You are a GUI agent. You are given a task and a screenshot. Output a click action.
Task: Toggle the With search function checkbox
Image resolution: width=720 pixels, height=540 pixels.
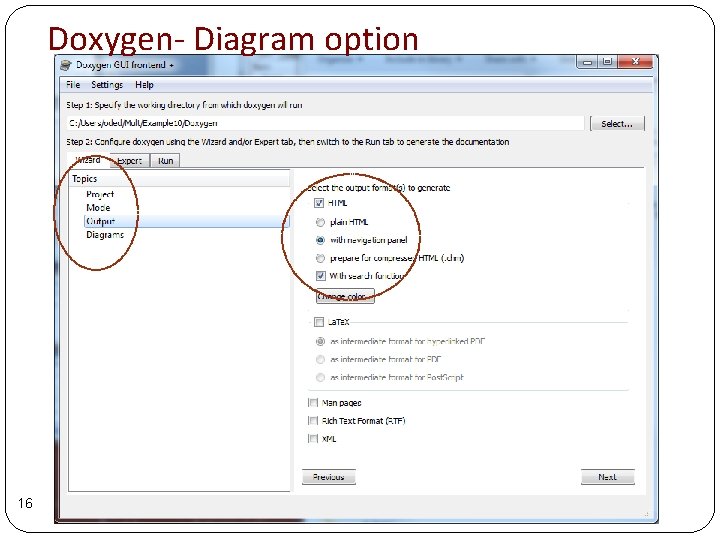pyautogui.click(x=321, y=276)
